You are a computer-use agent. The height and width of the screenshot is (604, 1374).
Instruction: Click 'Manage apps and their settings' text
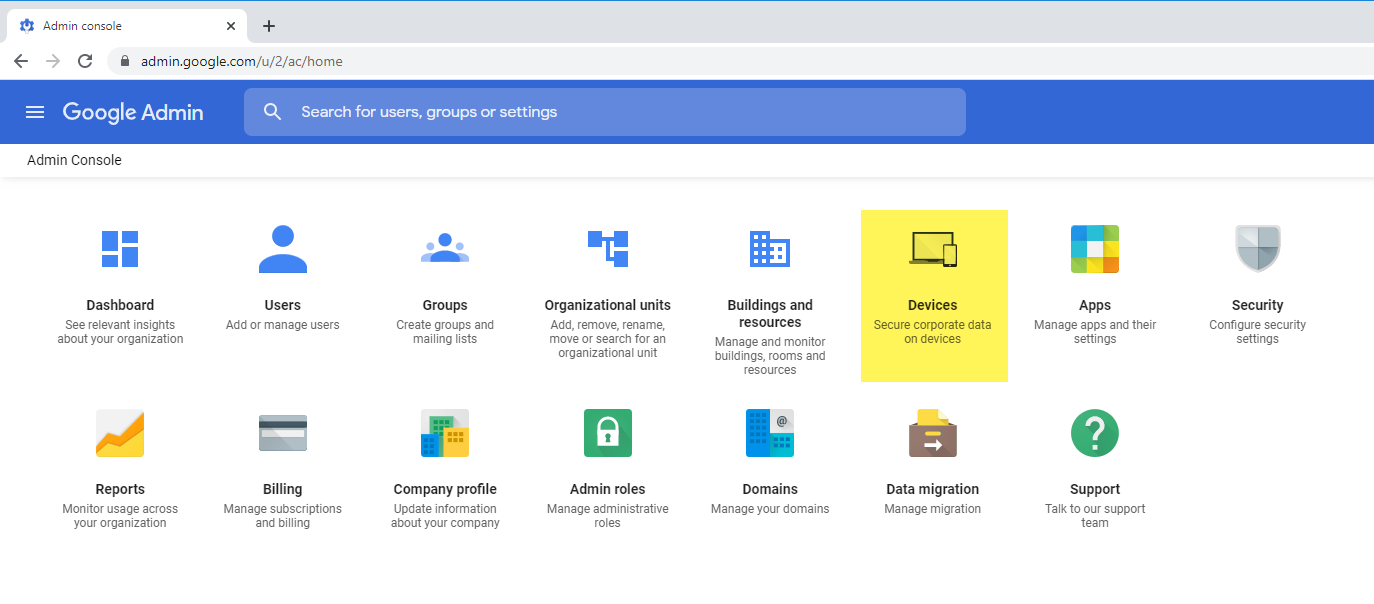coord(1095,332)
